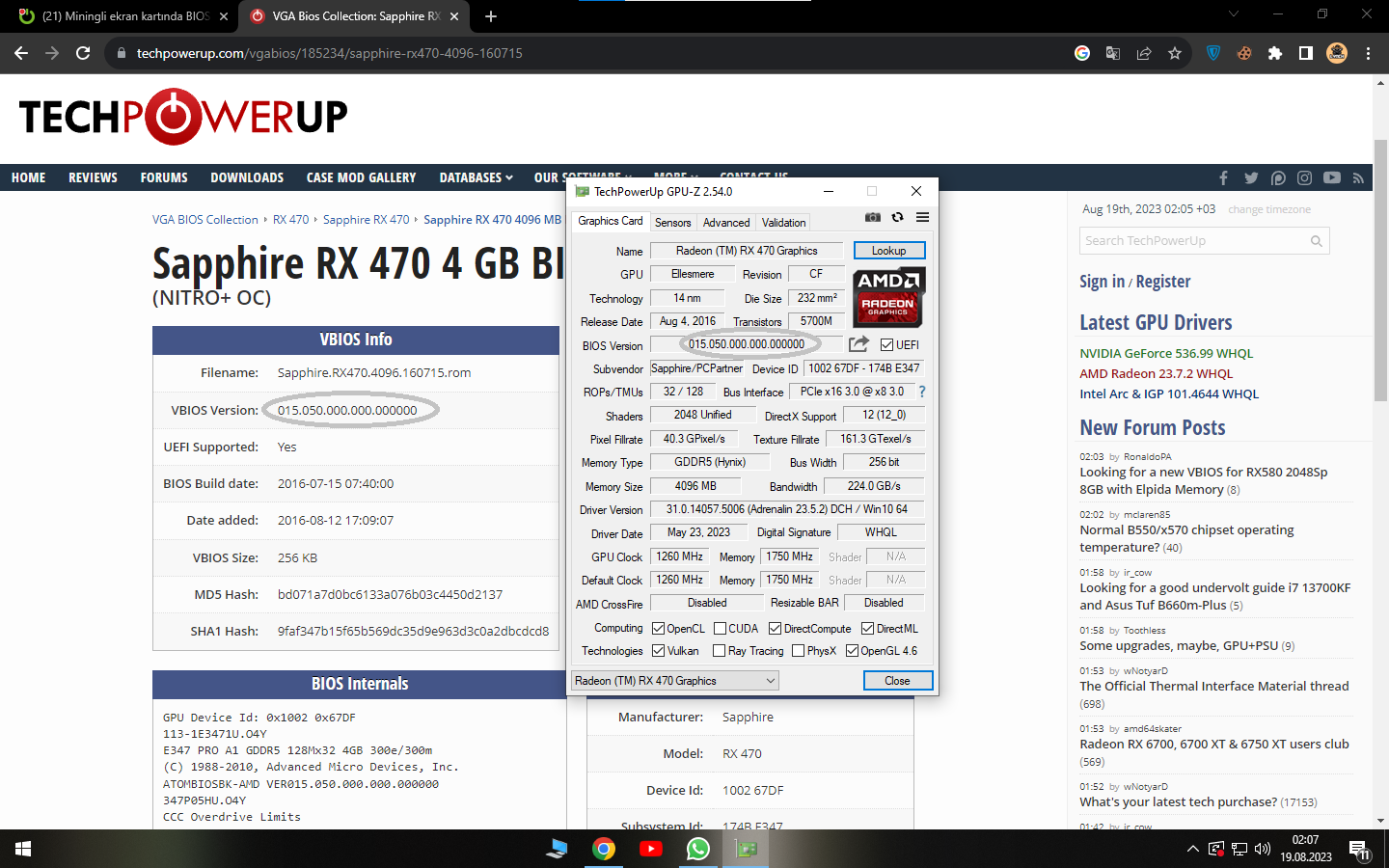The height and width of the screenshot is (868, 1389).
Task: Open TechPowerUp's Facebook page icon
Action: (1223, 177)
